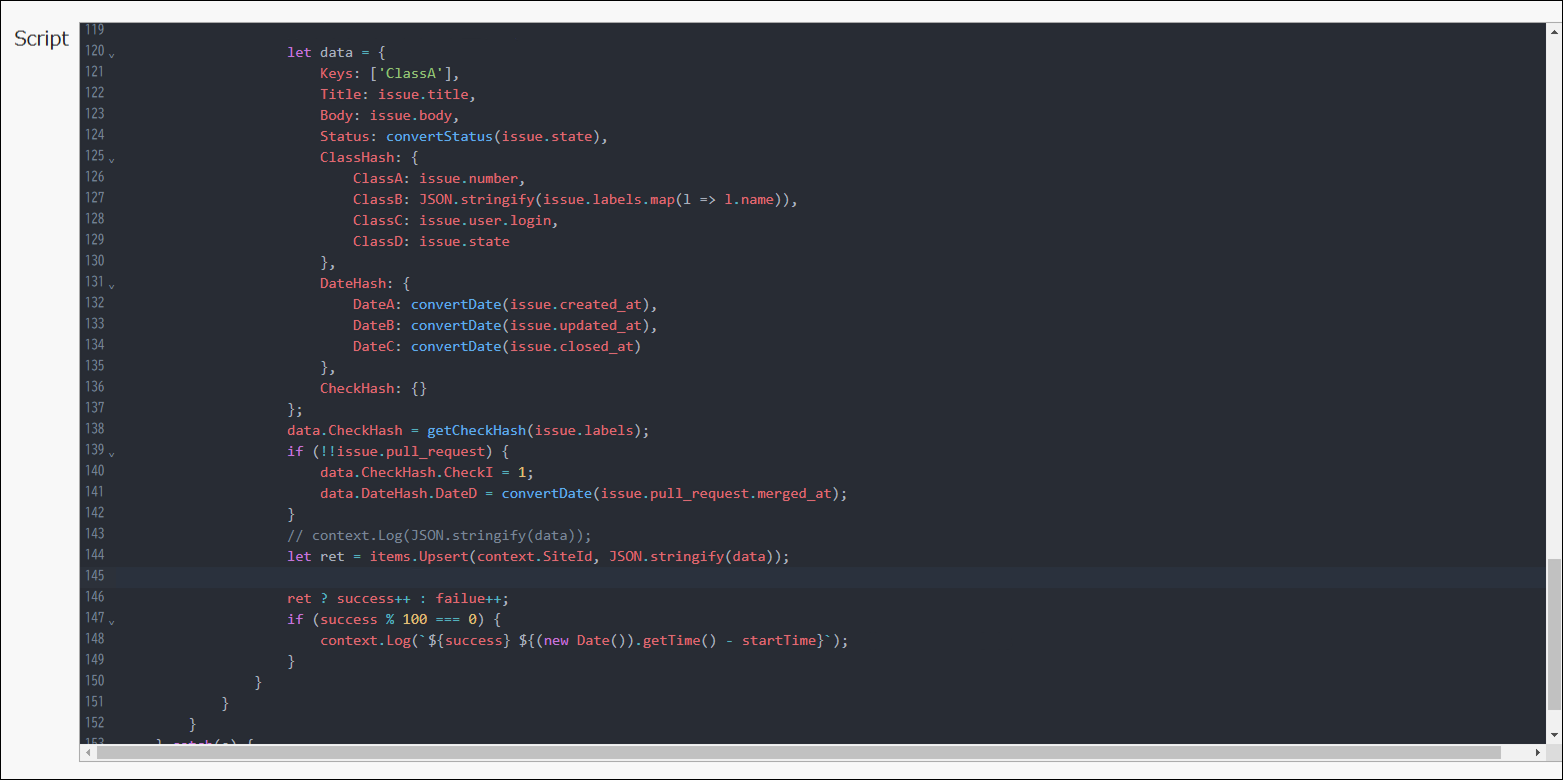Click issue.number on ClassA line
This screenshot has height=780, width=1563.
468,178
